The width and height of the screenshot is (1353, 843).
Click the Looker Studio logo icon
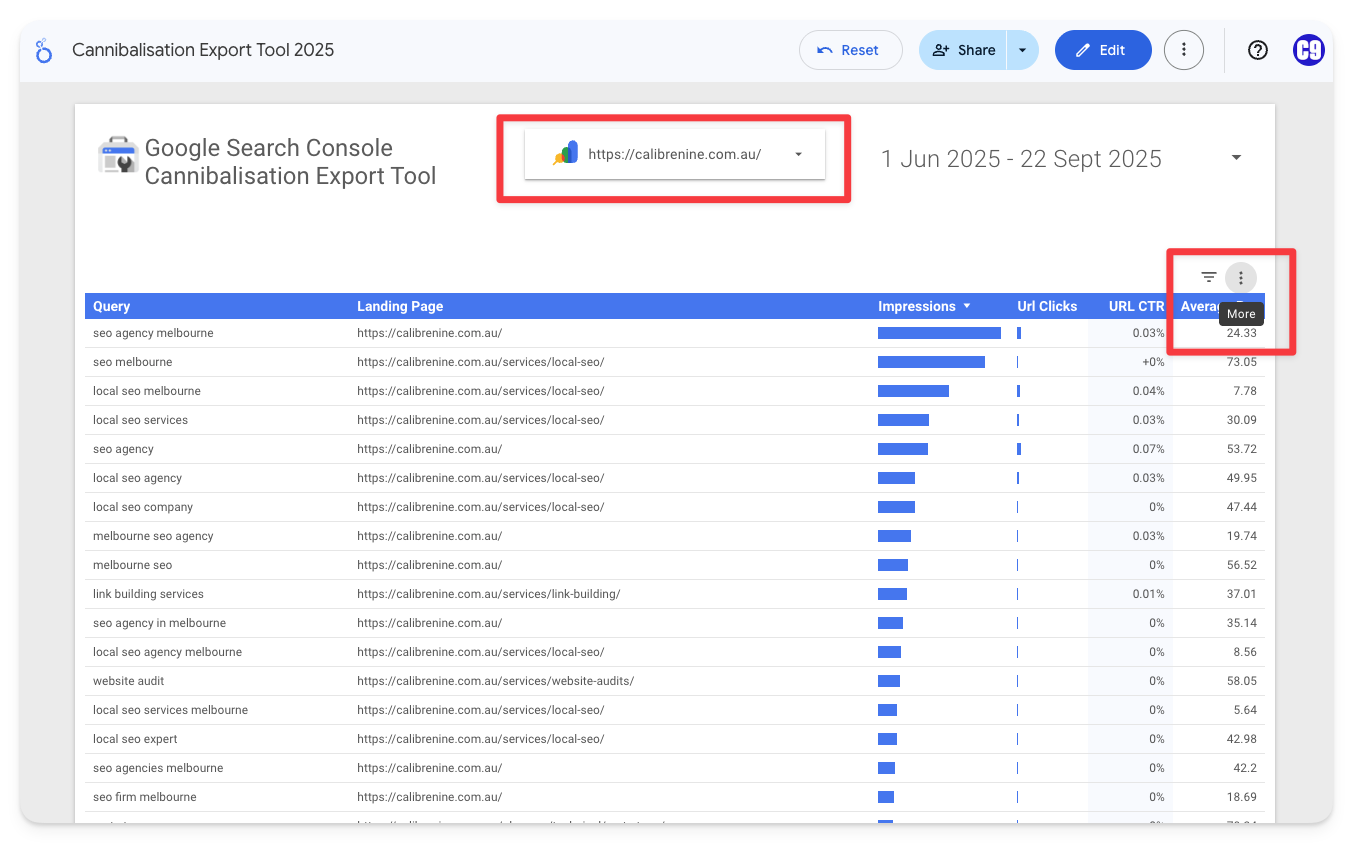pos(43,51)
